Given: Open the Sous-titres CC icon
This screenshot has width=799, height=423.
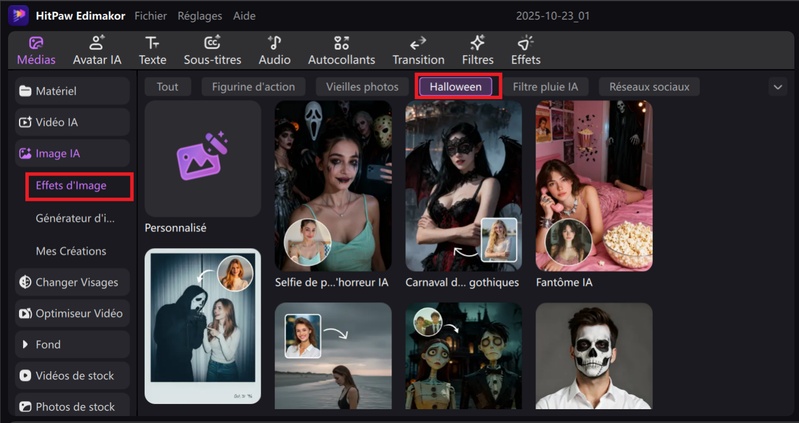Looking at the screenshot, I should tap(212, 43).
